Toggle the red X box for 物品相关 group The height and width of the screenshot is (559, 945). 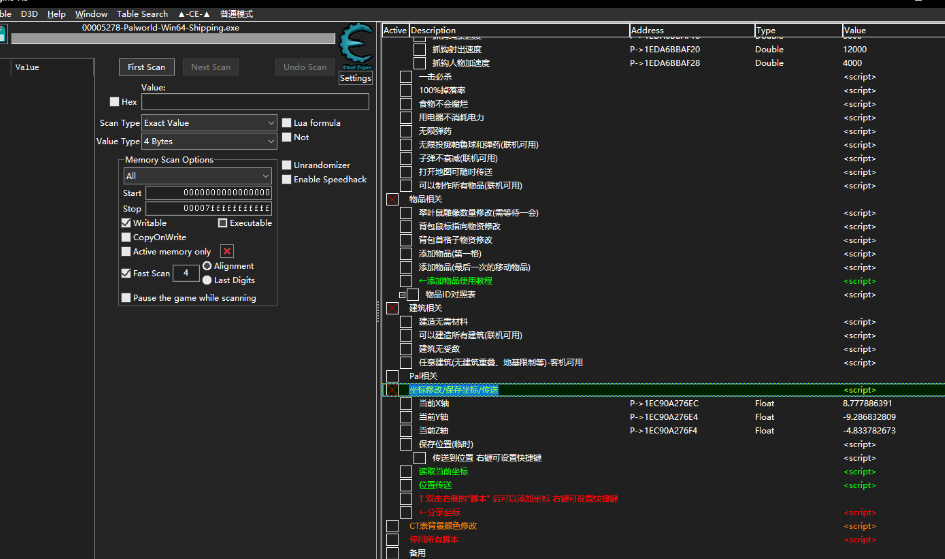pyautogui.click(x=392, y=199)
